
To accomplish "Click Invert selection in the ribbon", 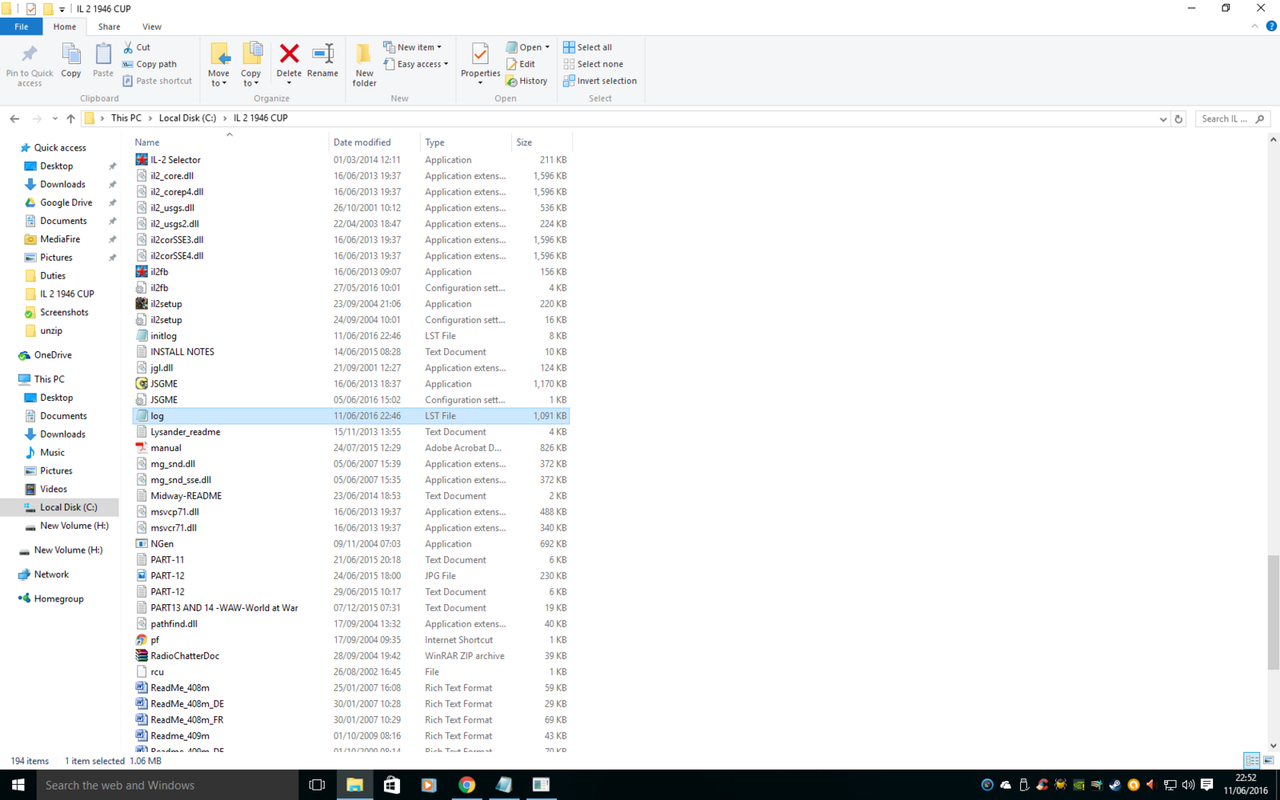I will coord(599,81).
